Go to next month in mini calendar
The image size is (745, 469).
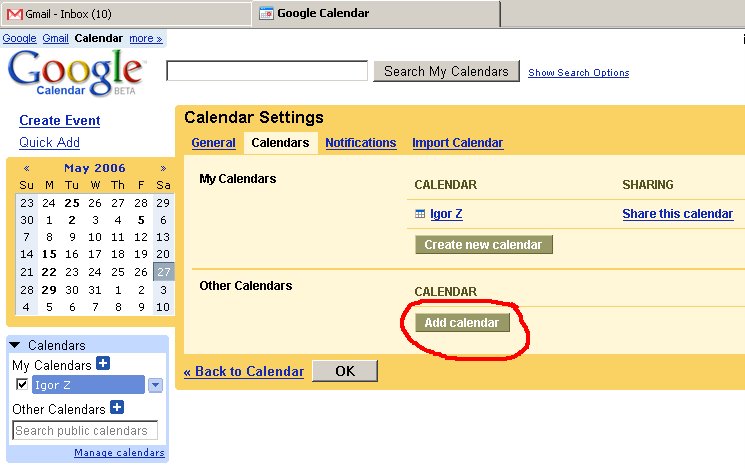(163, 168)
